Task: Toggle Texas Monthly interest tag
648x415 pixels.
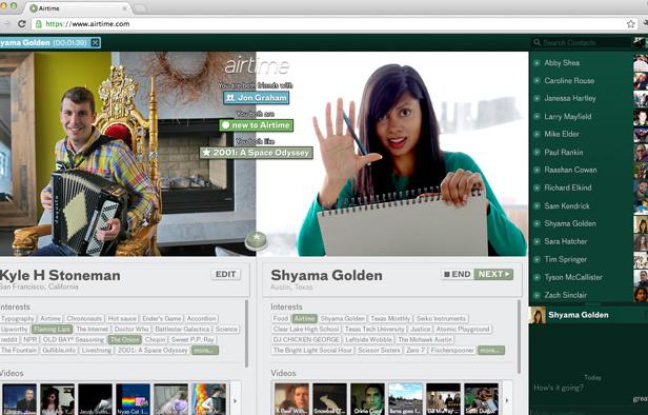Action: [x=390, y=319]
